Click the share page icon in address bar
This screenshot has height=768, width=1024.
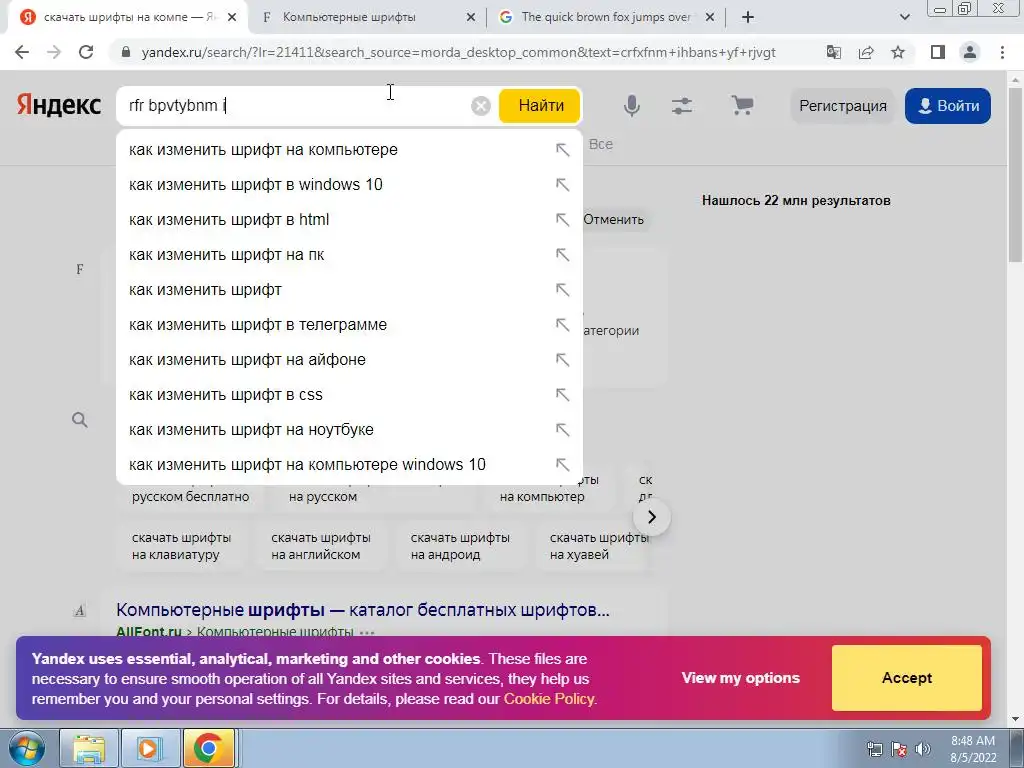(866, 52)
